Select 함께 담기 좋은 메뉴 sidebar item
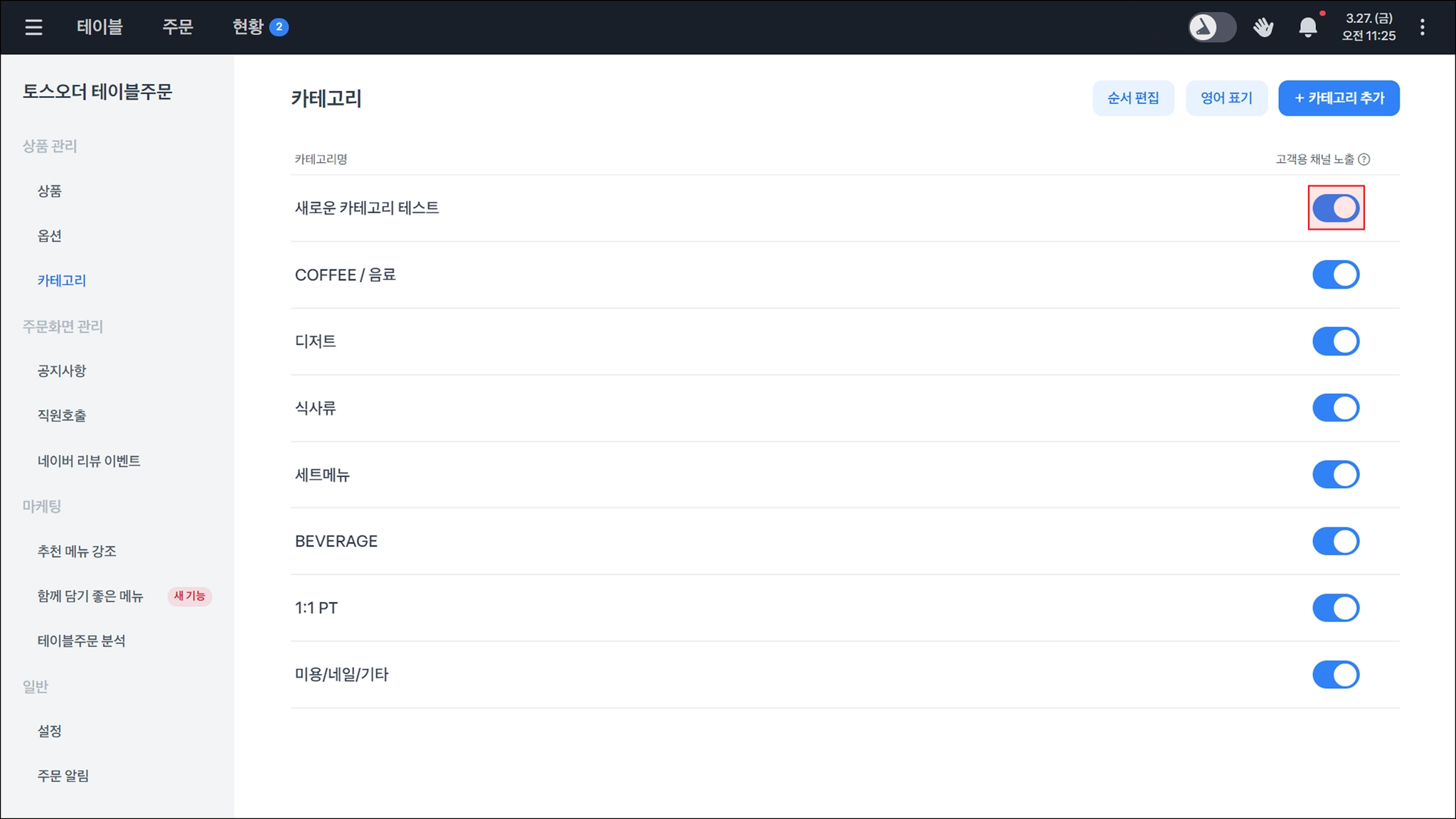The width and height of the screenshot is (1456, 819). coord(90,596)
